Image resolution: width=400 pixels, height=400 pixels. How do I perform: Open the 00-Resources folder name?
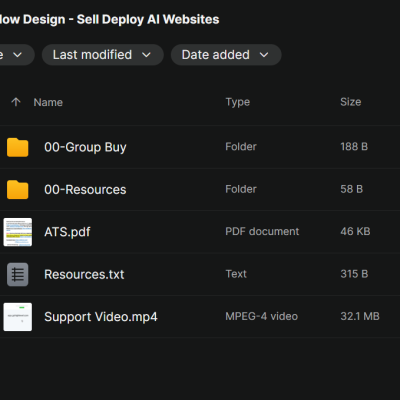(x=85, y=189)
